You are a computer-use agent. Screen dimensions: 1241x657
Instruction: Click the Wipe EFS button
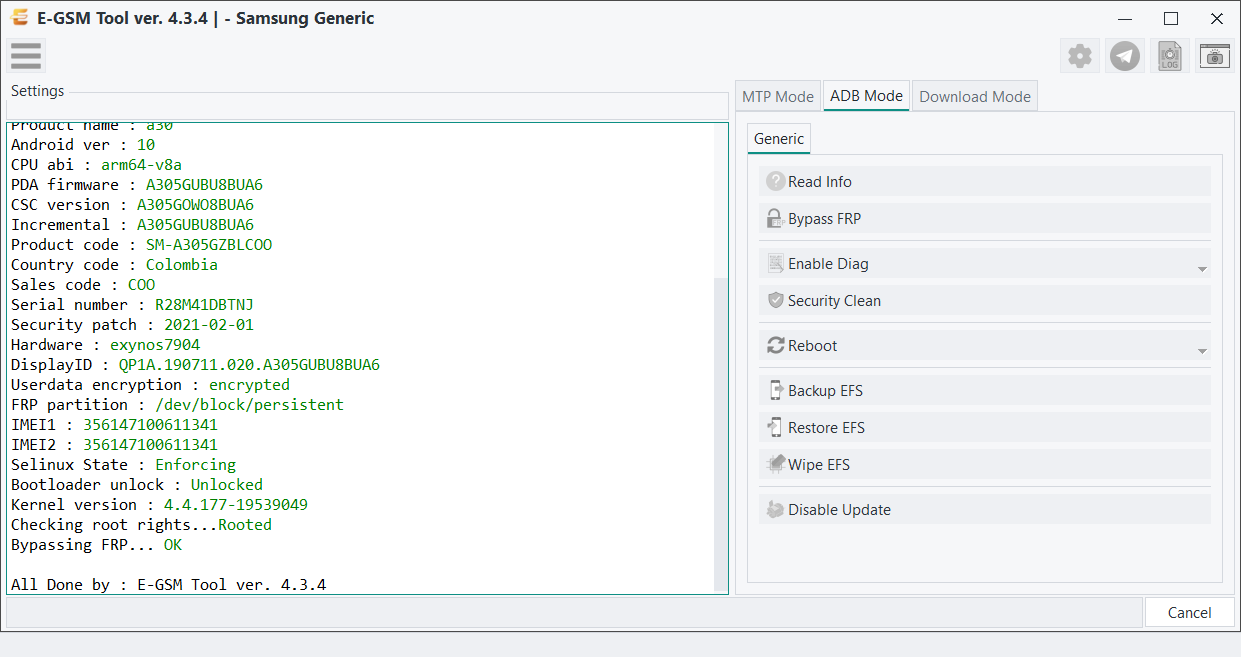point(985,465)
